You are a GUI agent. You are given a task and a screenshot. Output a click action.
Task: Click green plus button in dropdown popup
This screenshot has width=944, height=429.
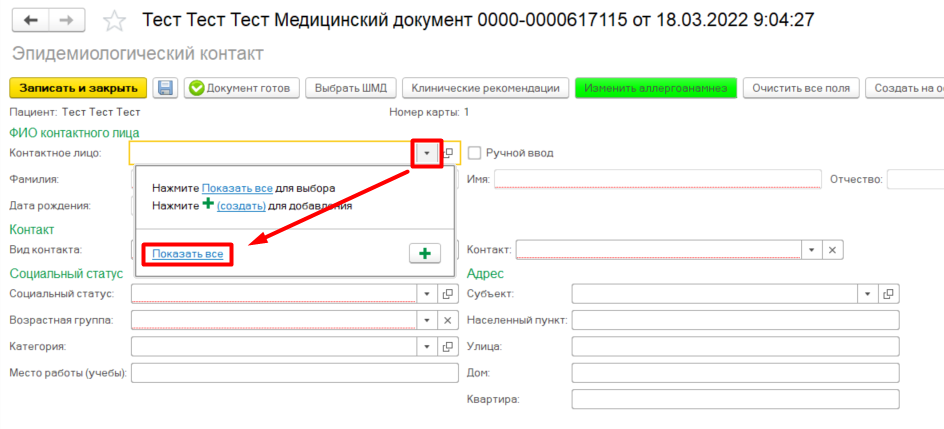tap(425, 254)
